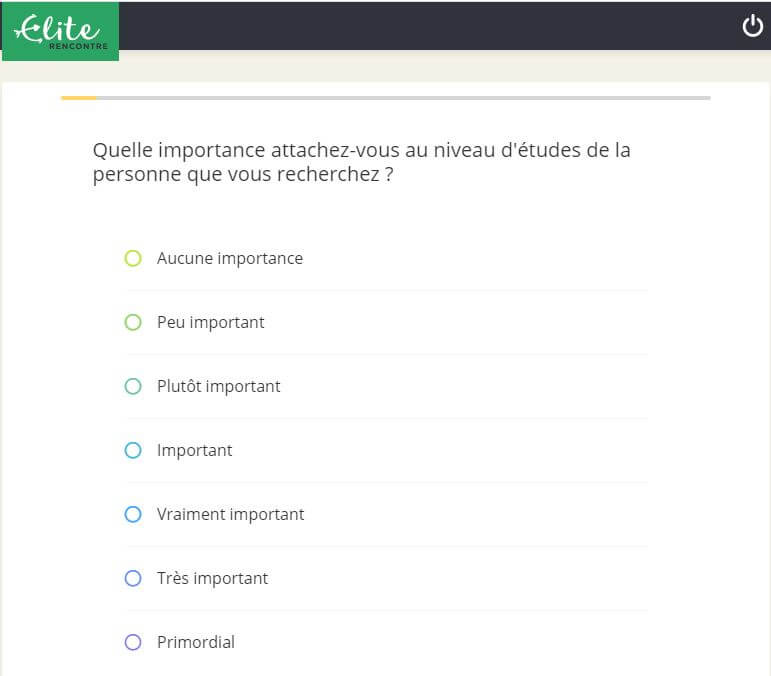Click the question text about niveau d'études
The height and width of the screenshot is (676, 771).
point(361,162)
